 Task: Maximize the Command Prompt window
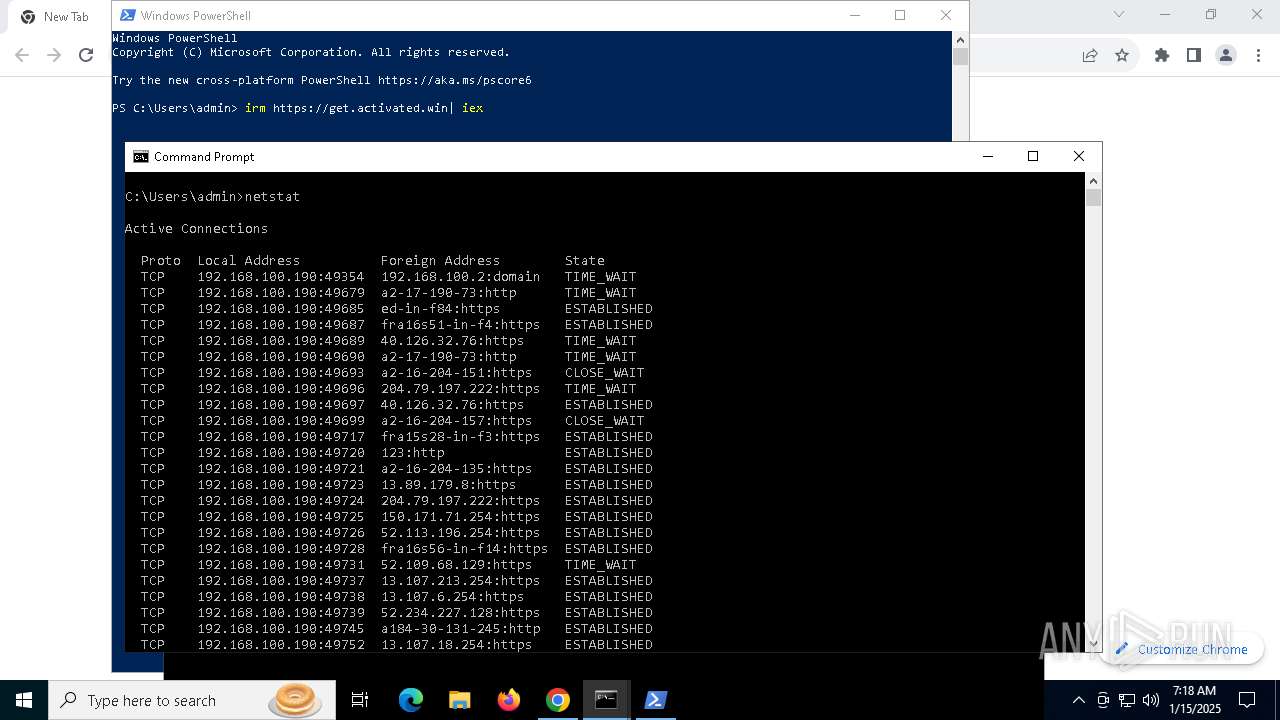pos(1033,156)
